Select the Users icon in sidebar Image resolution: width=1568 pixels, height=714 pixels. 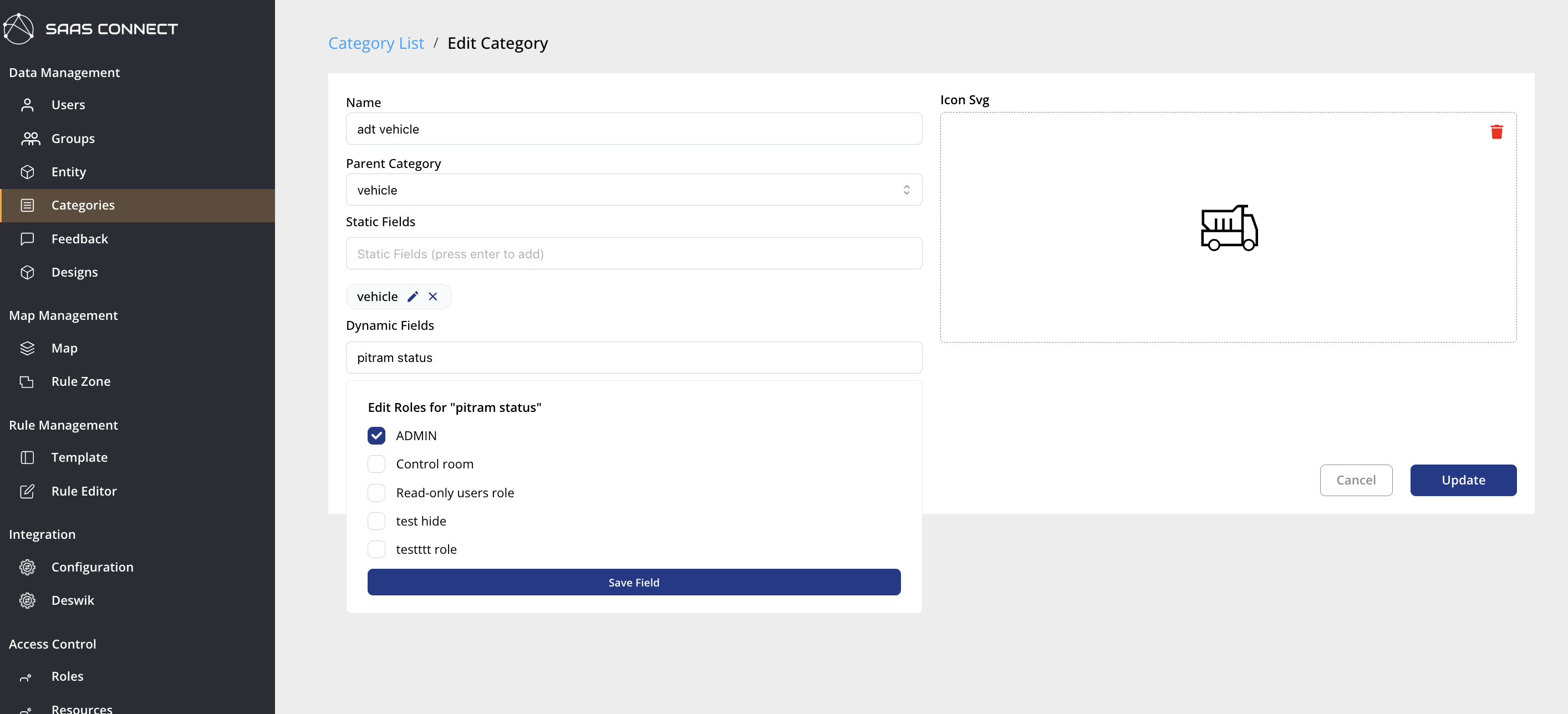point(28,104)
